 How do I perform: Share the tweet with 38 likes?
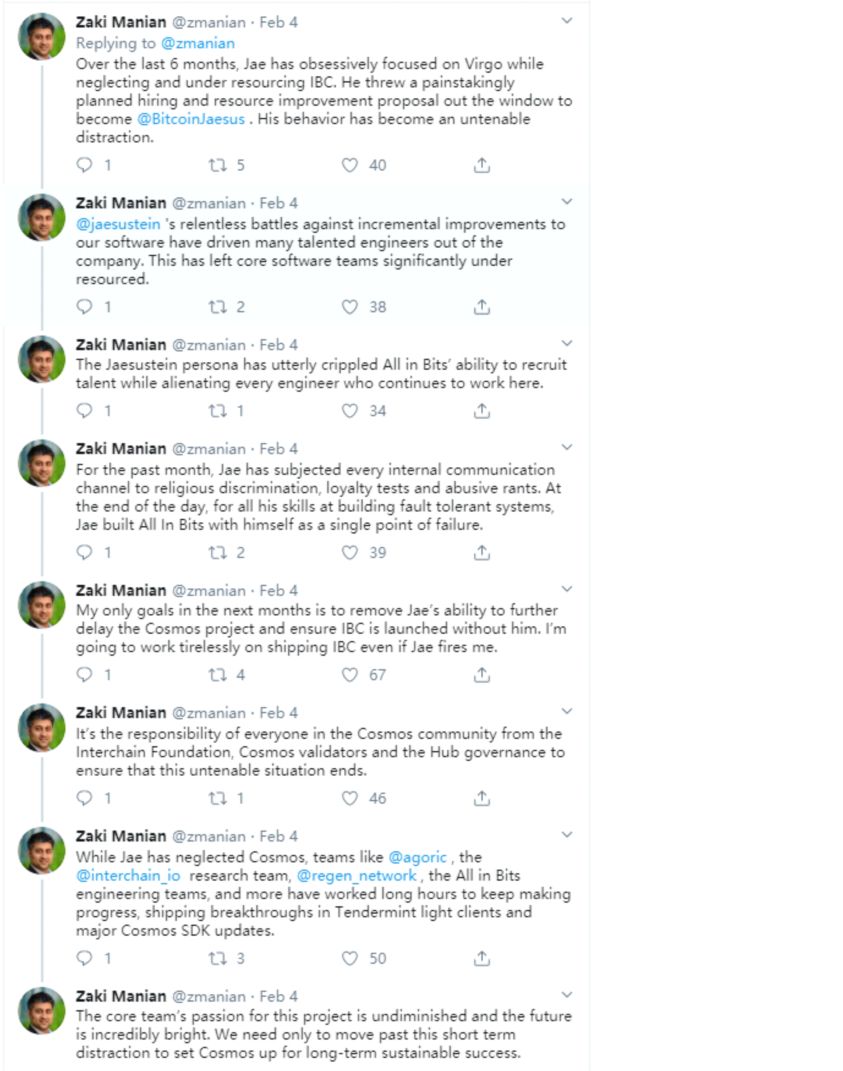point(482,307)
